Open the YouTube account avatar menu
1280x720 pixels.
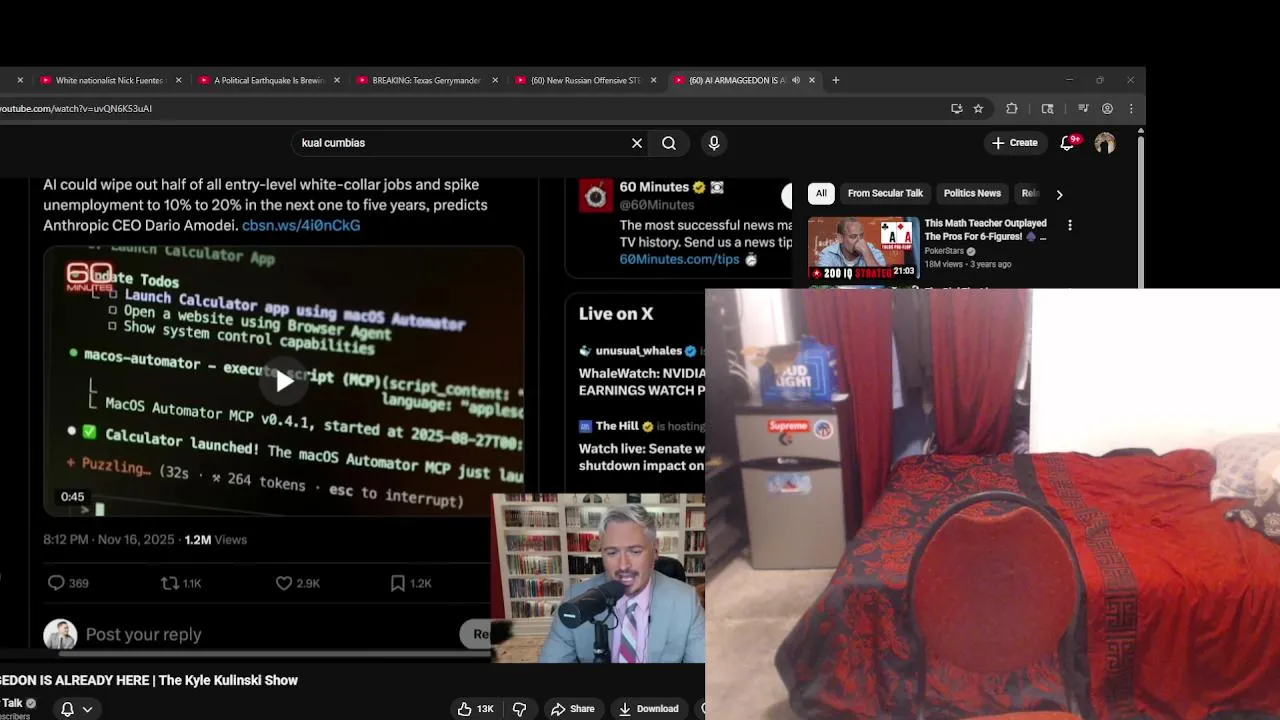pos(1105,143)
